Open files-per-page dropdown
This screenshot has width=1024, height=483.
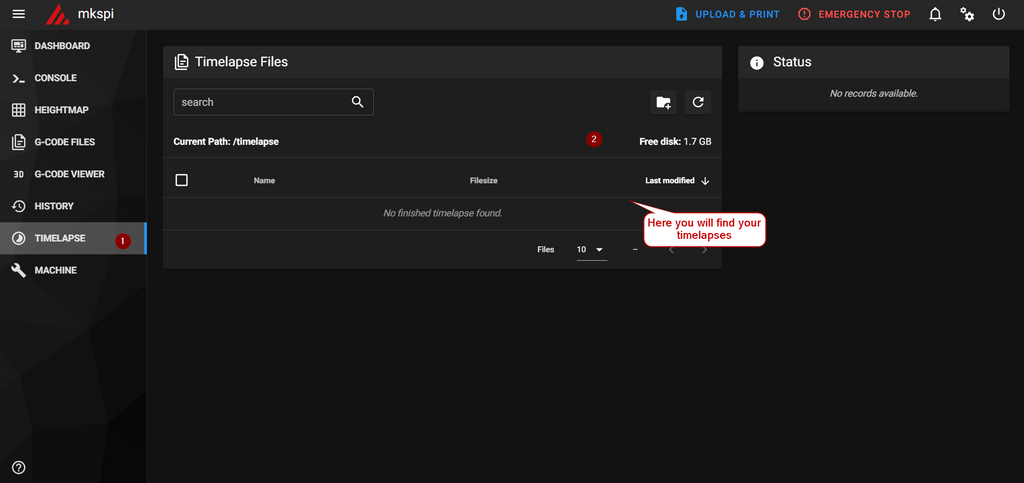tap(591, 250)
